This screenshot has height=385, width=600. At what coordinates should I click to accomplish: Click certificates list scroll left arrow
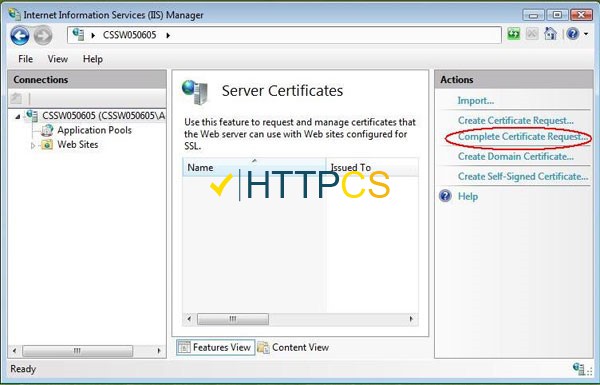(189, 319)
